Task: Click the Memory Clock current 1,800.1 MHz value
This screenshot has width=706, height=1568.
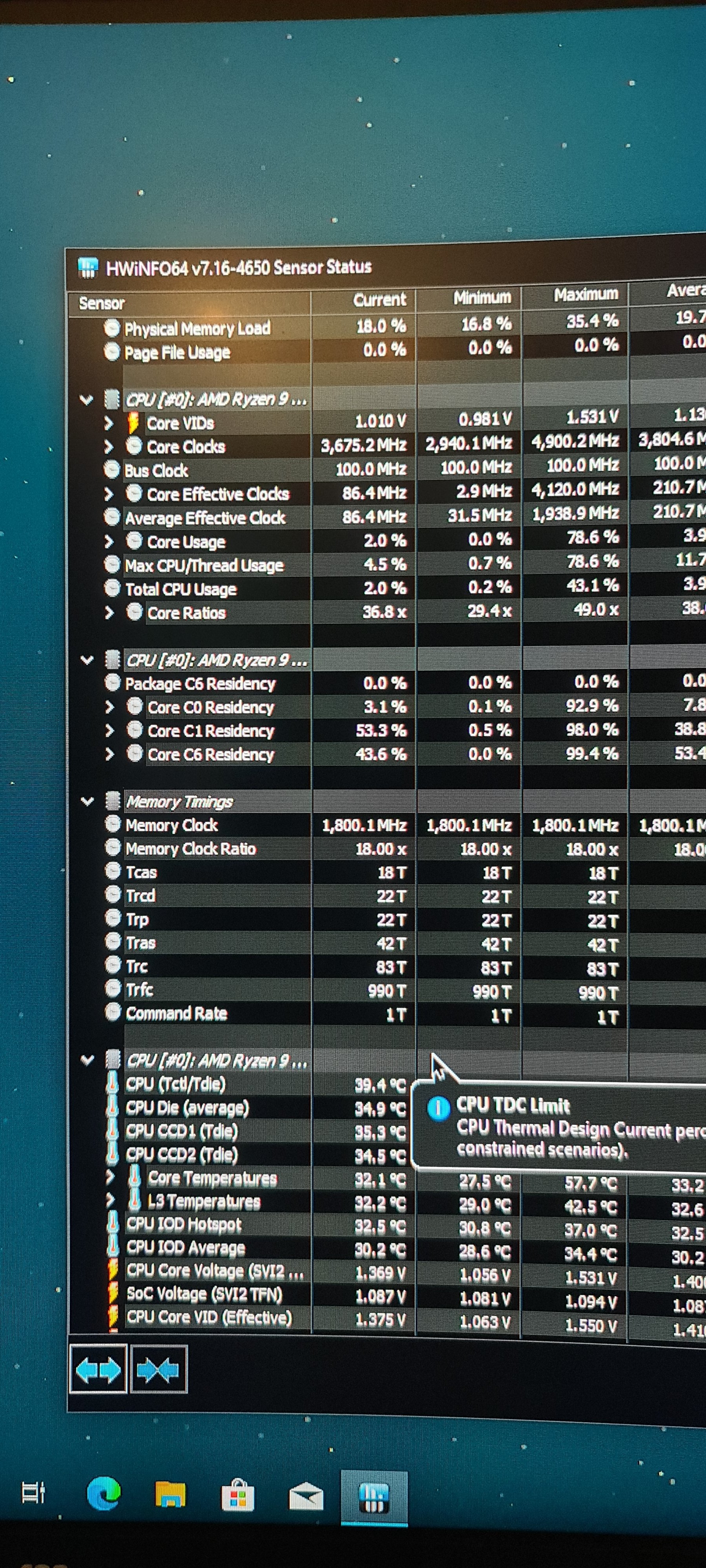Action: [x=364, y=826]
